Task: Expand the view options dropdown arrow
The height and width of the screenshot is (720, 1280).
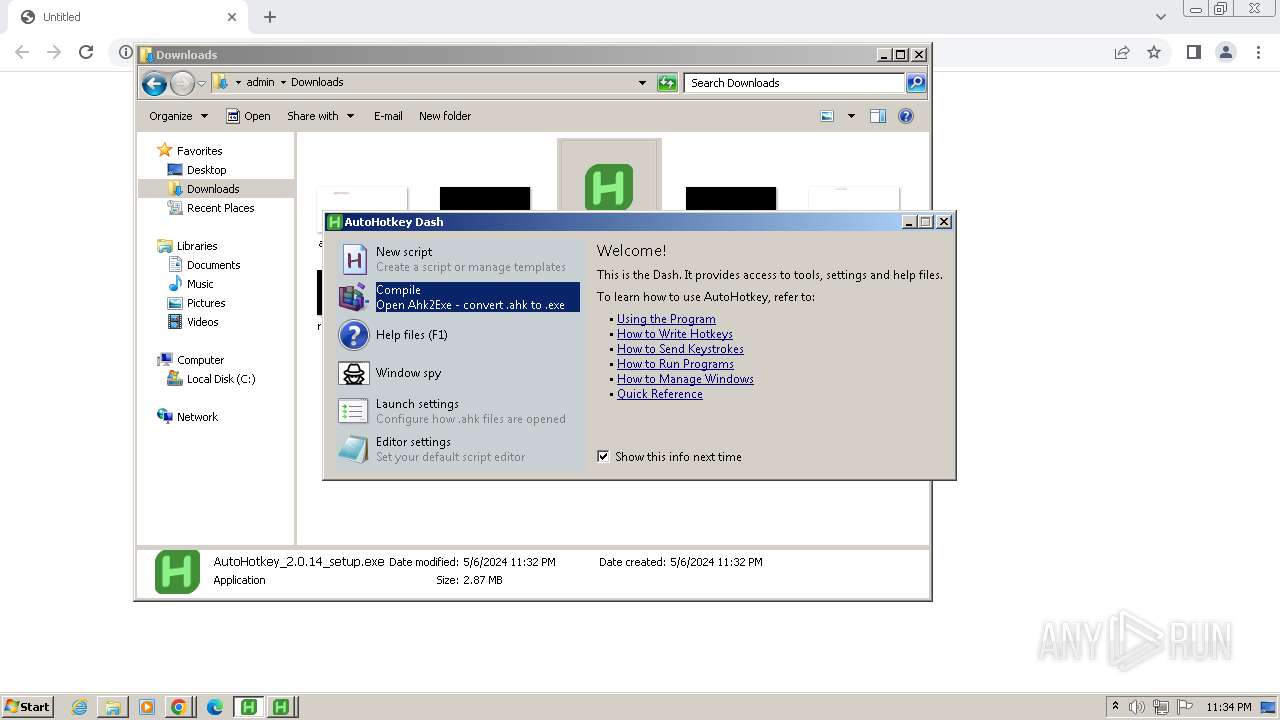Action: (851, 116)
